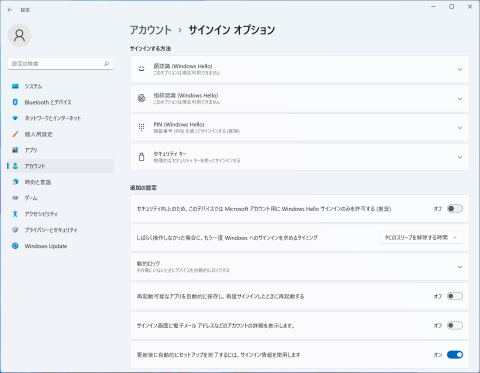The height and width of the screenshot is (373, 480).
Task: Open ゲーム in the sidebar
Action: pos(60,198)
